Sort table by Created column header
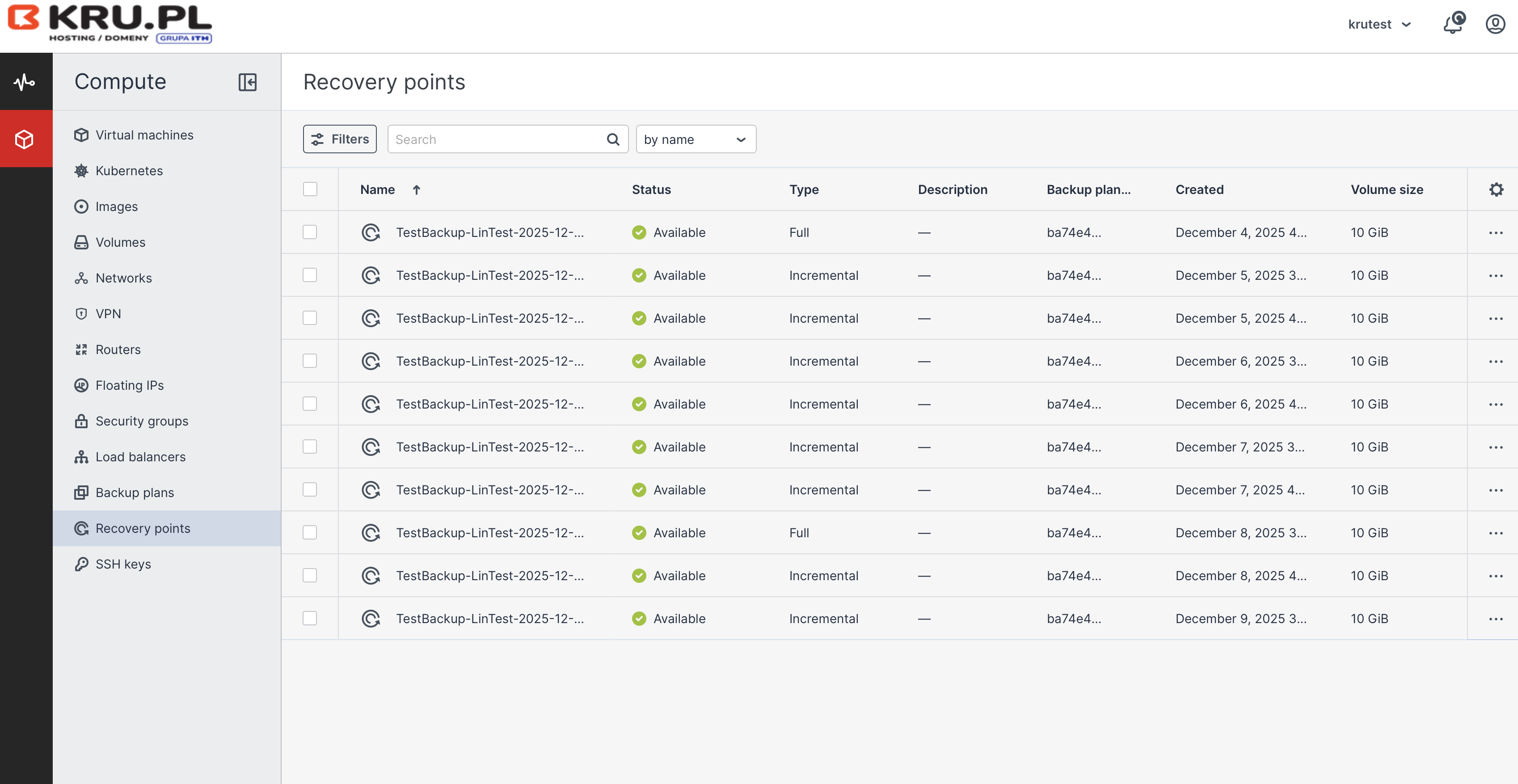1518x784 pixels. 1199,190
